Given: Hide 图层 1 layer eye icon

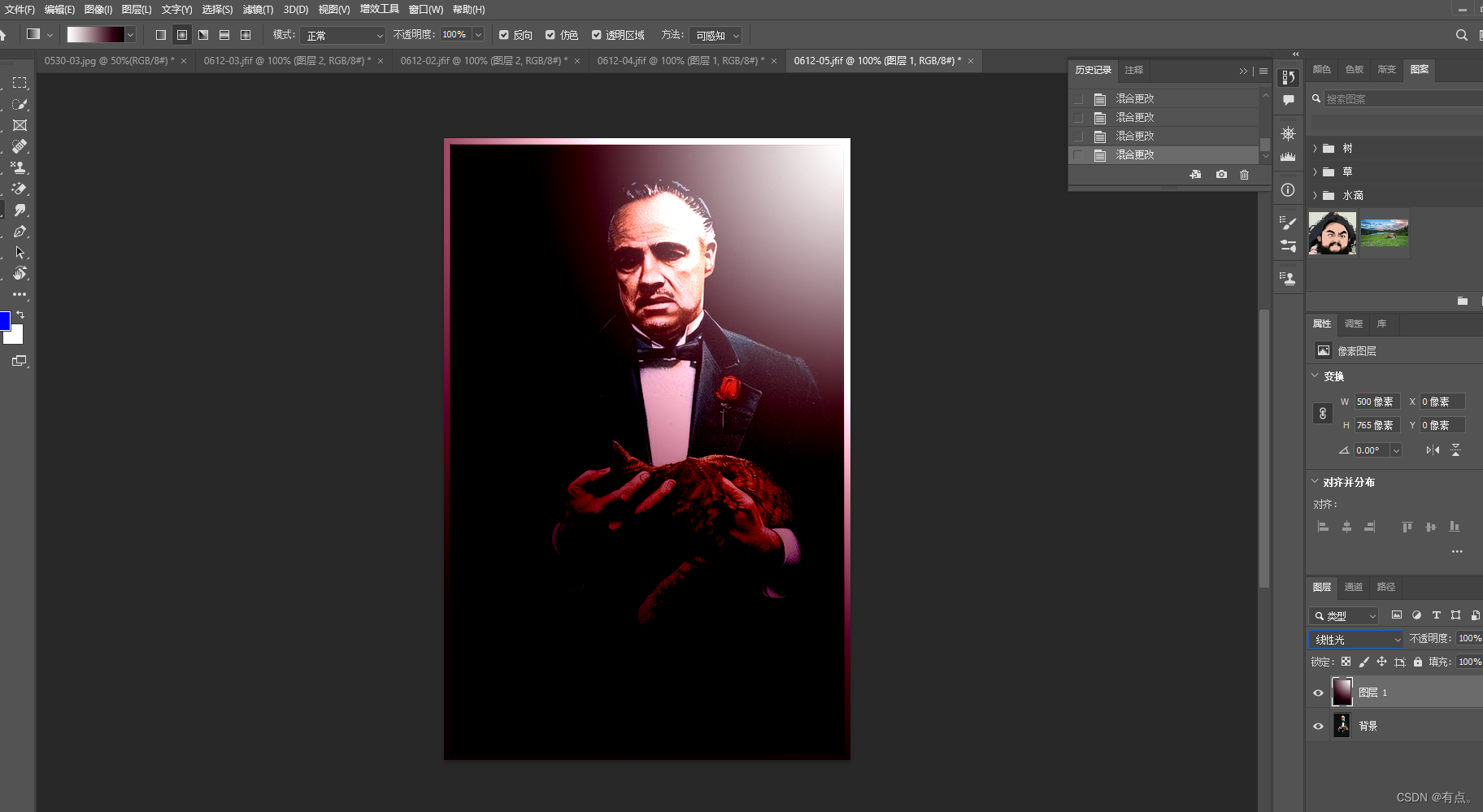Looking at the screenshot, I should pos(1319,693).
